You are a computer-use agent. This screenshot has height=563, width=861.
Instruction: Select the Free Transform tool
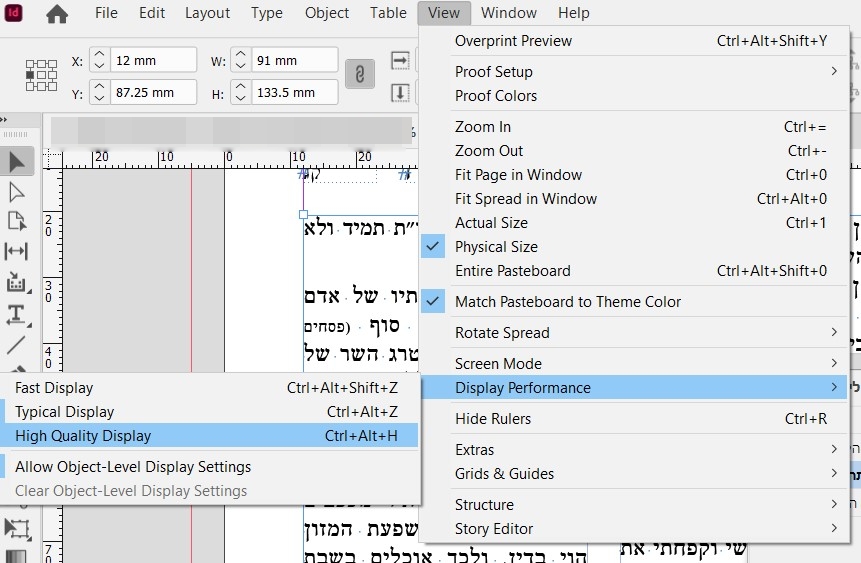coord(16,528)
